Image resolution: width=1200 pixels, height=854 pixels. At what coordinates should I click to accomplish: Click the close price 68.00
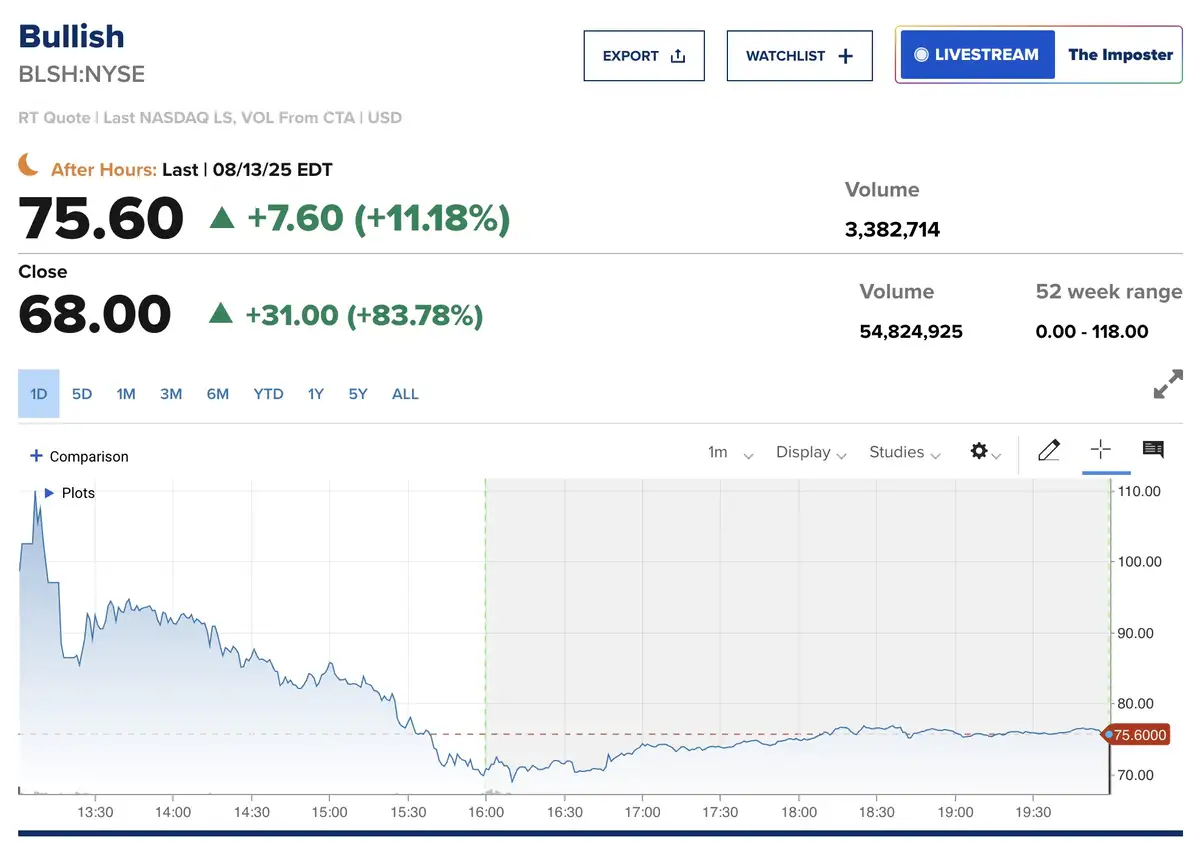[95, 314]
